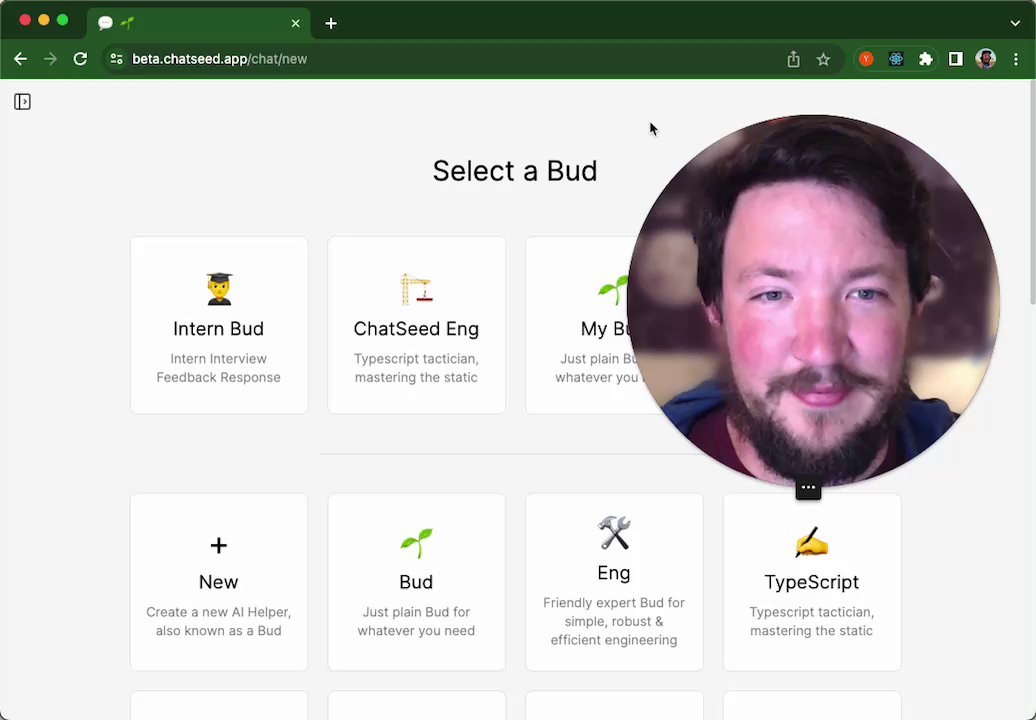Expand the tab search chevron
The height and width of the screenshot is (720, 1036).
(x=1015, y=23)
